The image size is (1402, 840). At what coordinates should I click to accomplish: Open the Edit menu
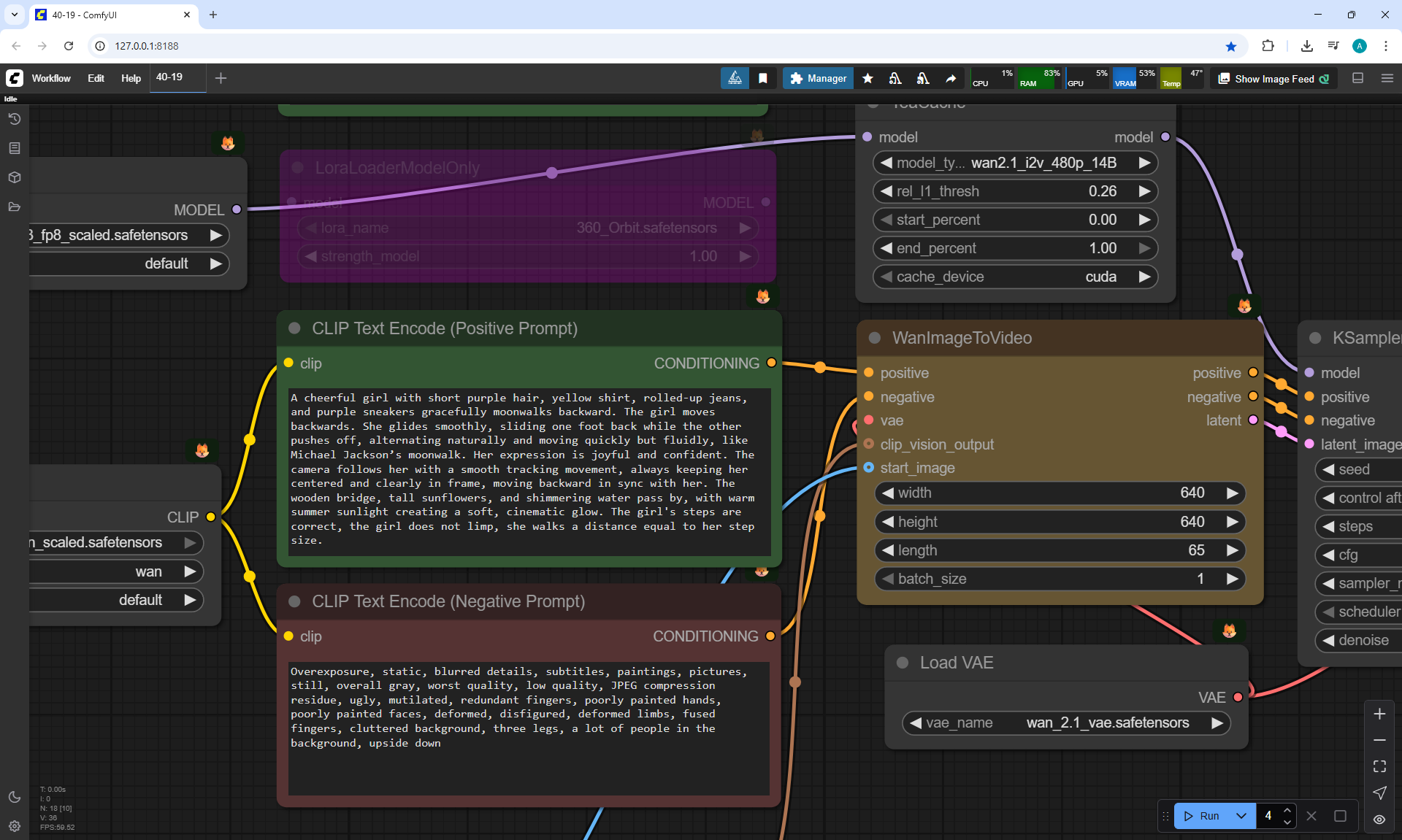click(x=96, y=78)
